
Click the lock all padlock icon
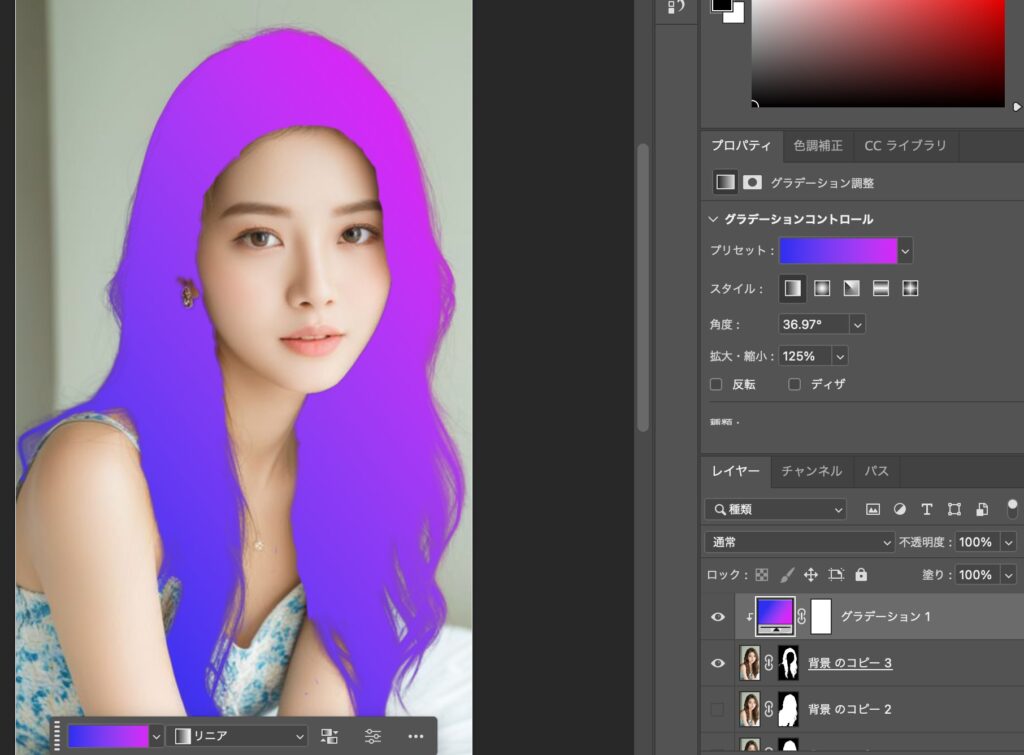tap(861, 575)
